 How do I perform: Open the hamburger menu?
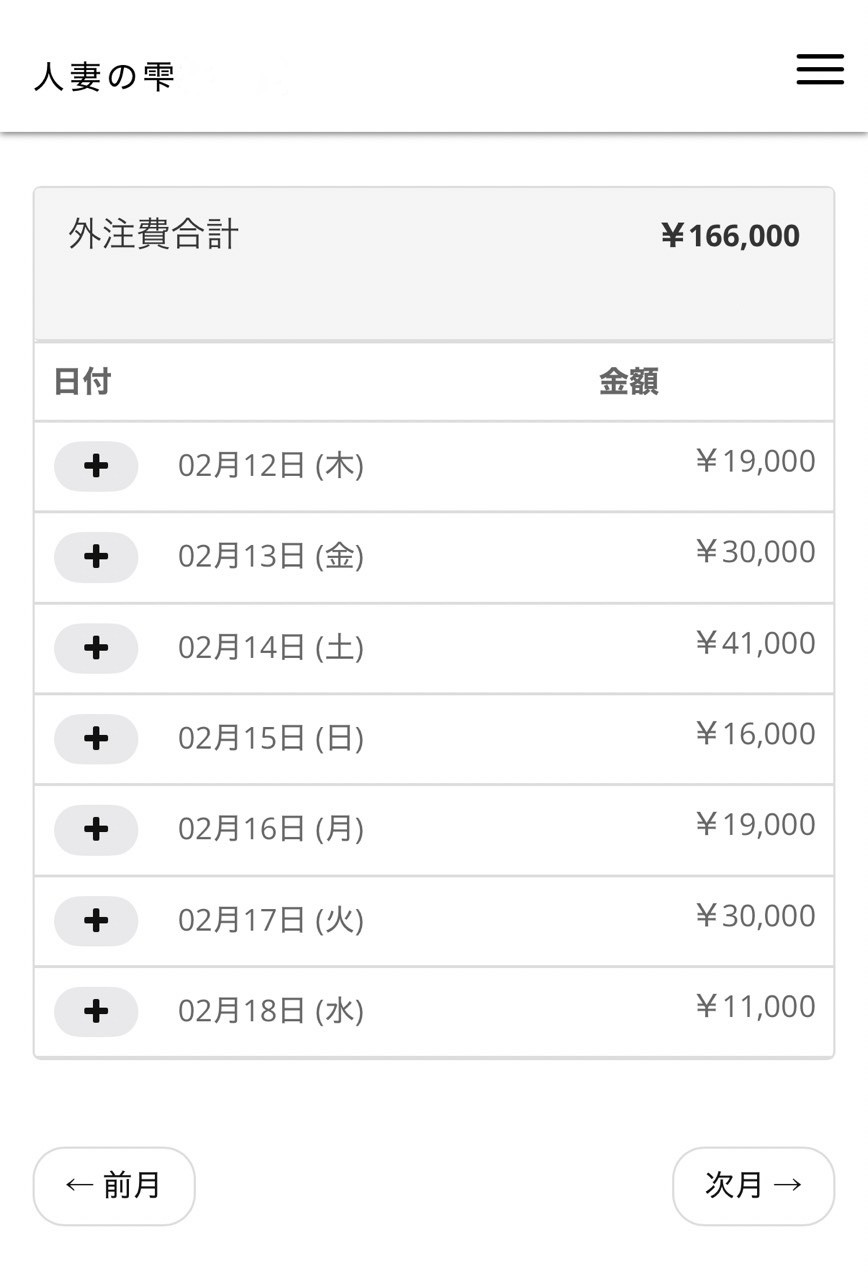point(820,69)
